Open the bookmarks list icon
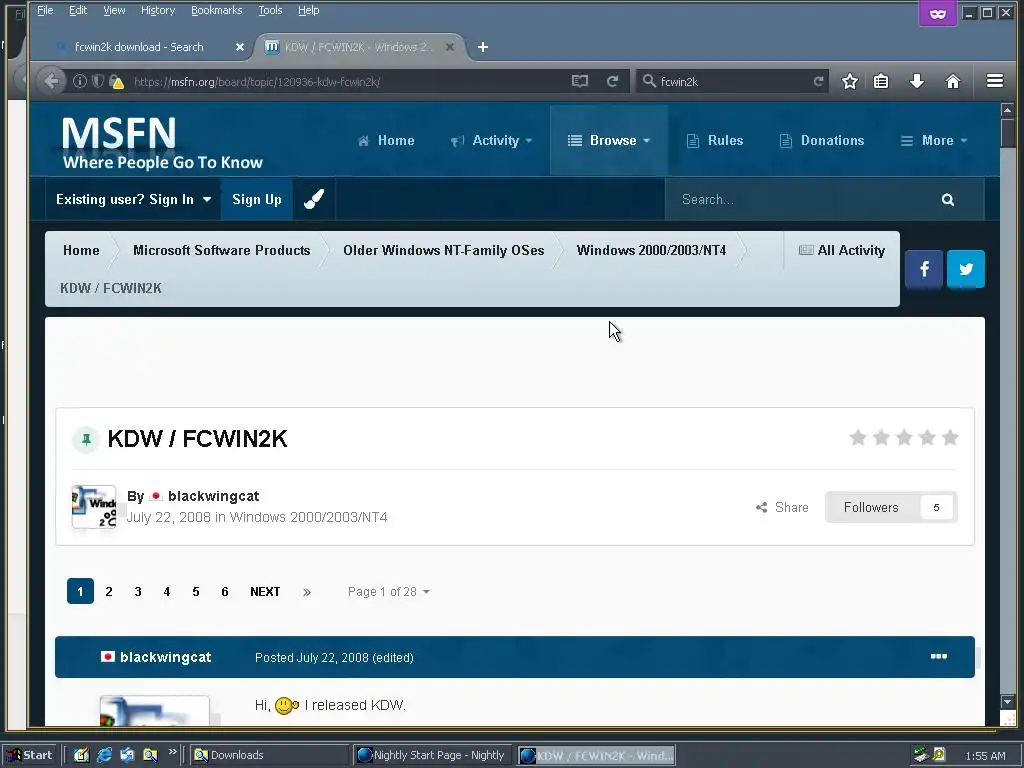This screenshot has height=768, width=1024. 881,81
